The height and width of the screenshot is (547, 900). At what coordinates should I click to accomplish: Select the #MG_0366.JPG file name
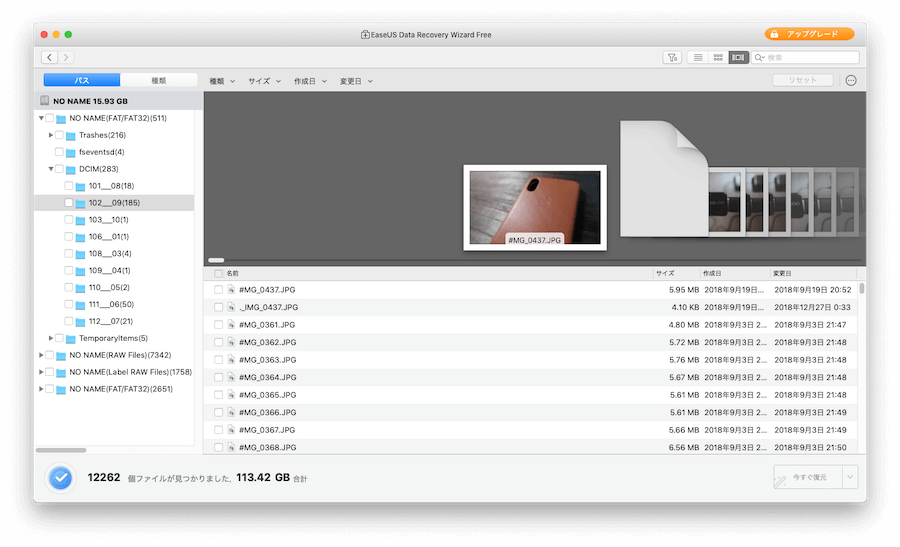pos(267,413)
